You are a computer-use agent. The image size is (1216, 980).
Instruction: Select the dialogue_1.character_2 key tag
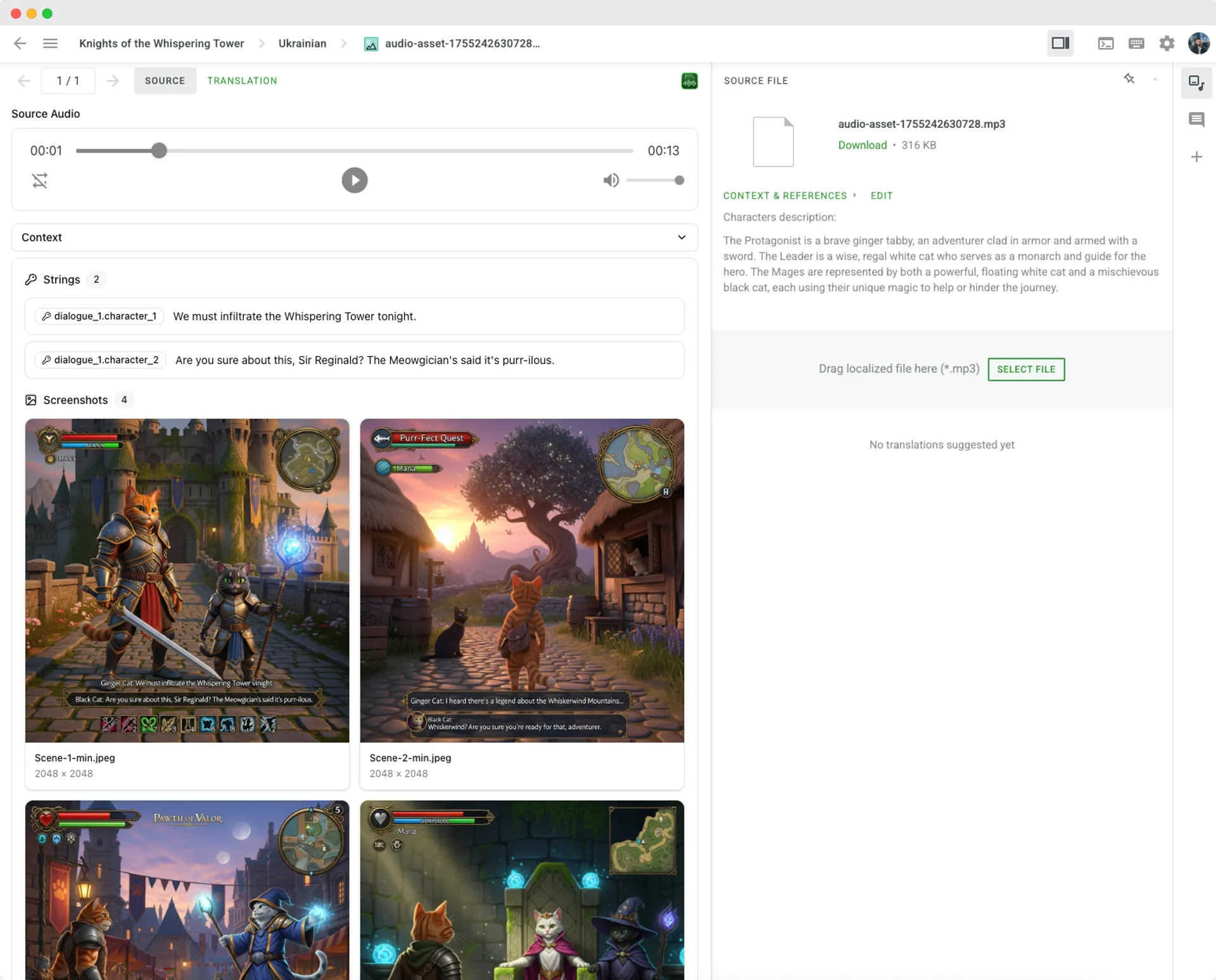[101, 360]
